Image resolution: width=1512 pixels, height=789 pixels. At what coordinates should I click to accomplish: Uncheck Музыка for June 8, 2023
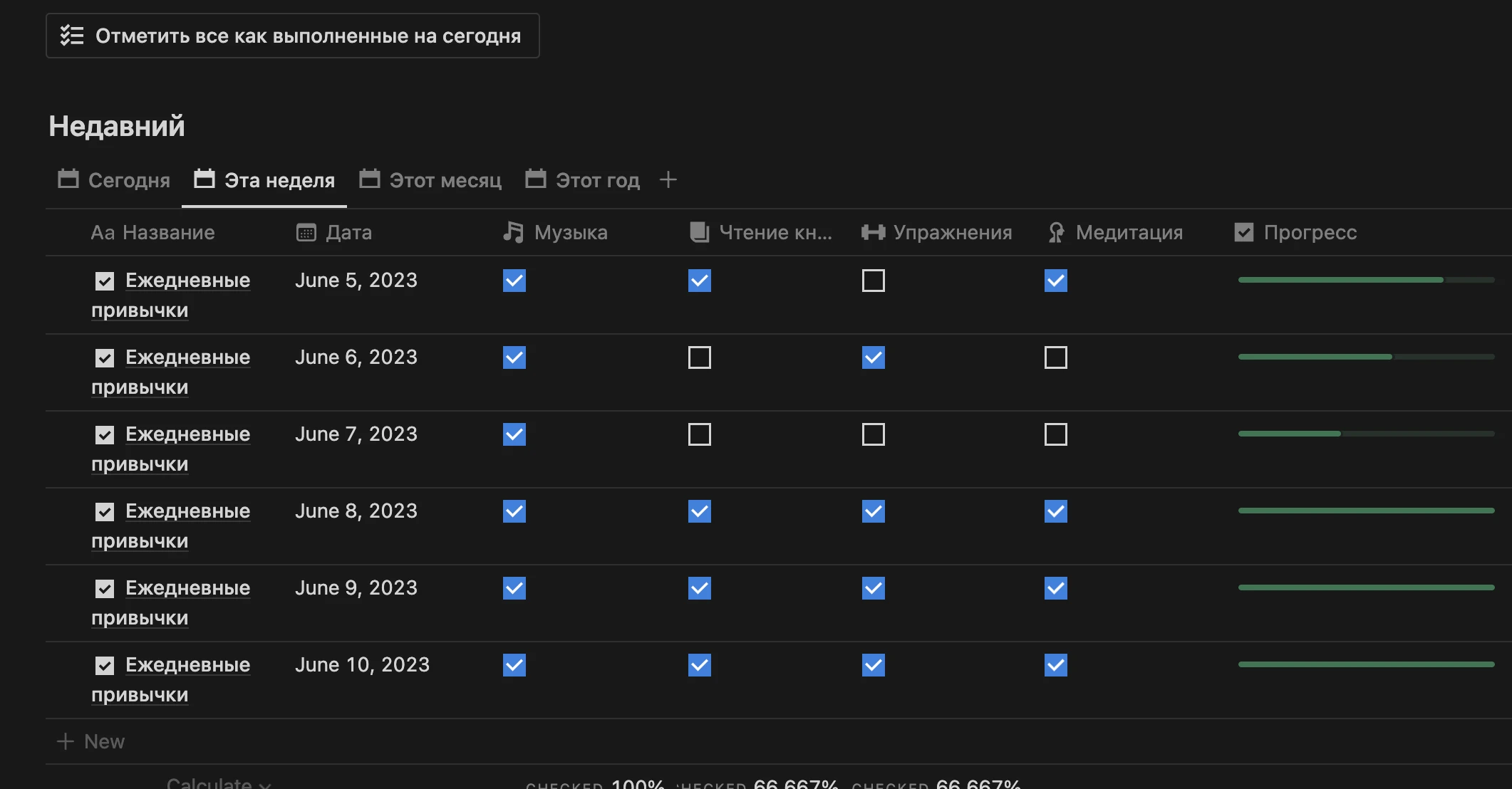[514, 511]
